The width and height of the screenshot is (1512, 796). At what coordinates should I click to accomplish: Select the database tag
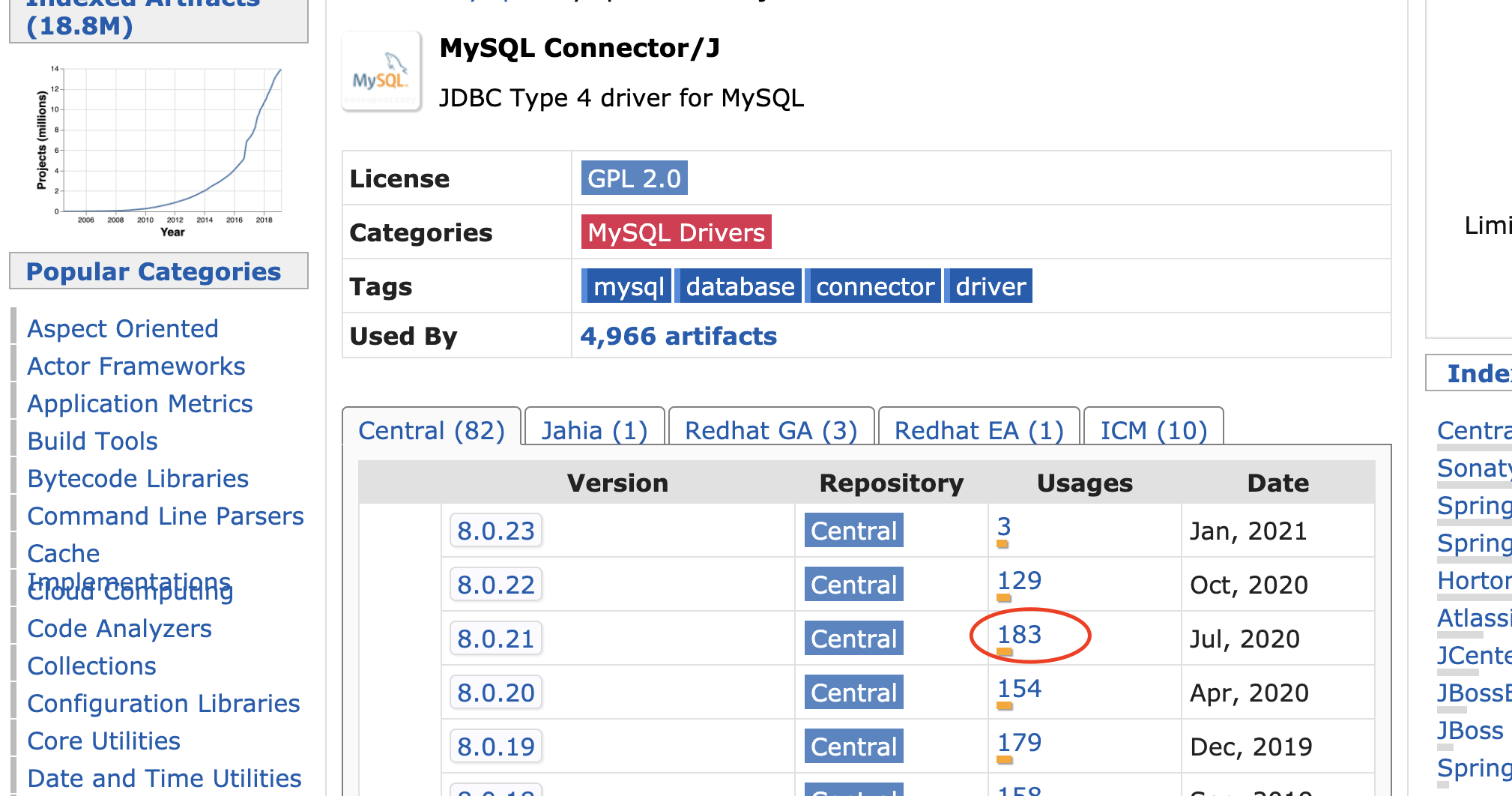[740, 286]
